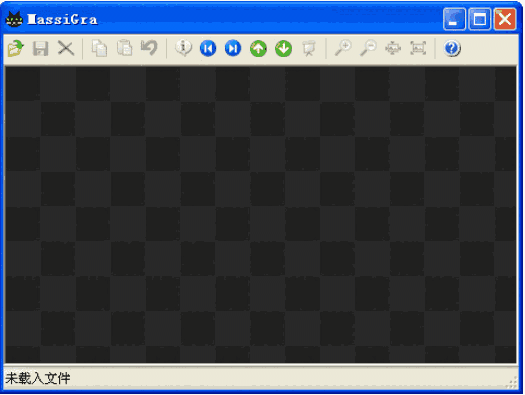Click the resize grip in status bar corner

(x=512, y=383)
